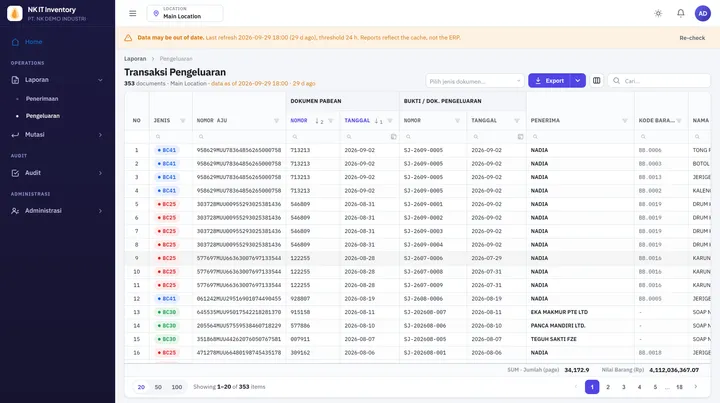
Task: Switch theme with the sun icon
Action: pyautogui.click(x=658, y=13)
